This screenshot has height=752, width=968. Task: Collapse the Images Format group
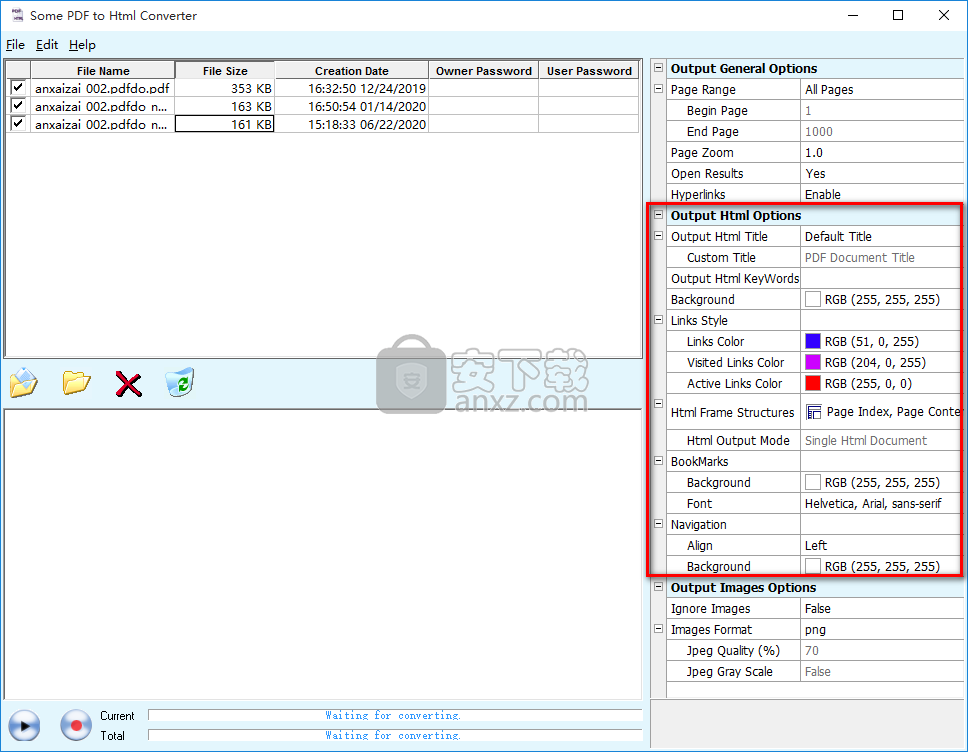(x=659, y=629)
